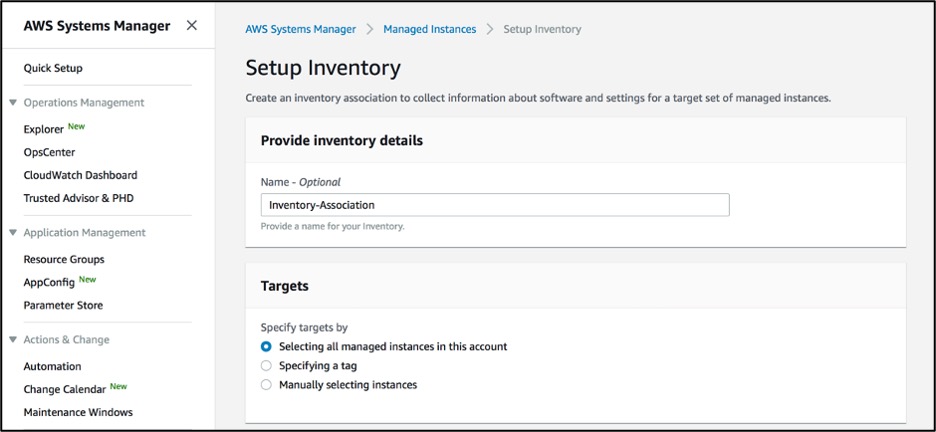Go to Resource Groups
The height and width of the screenshot is (432, 936).
(x=64, y=259)
